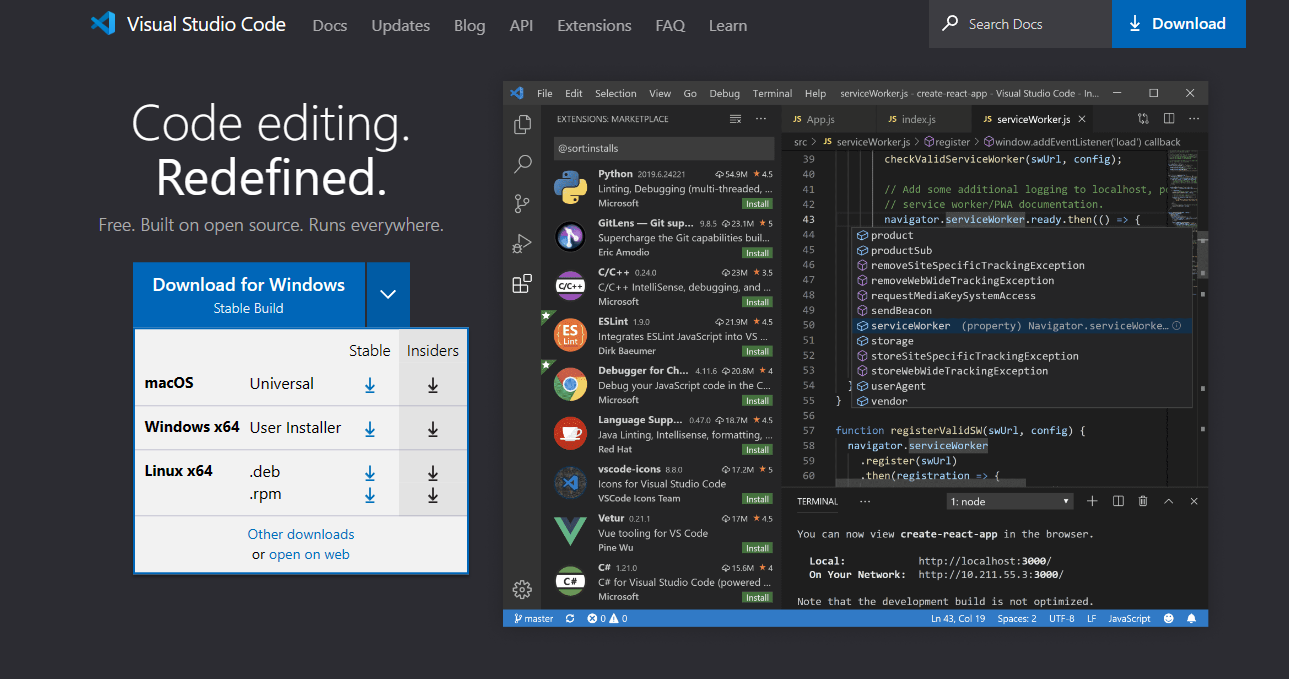This screenshot has width=1289, height=690.
Task: Click the sync changes icon in the status bar
Action: (570, 619)
